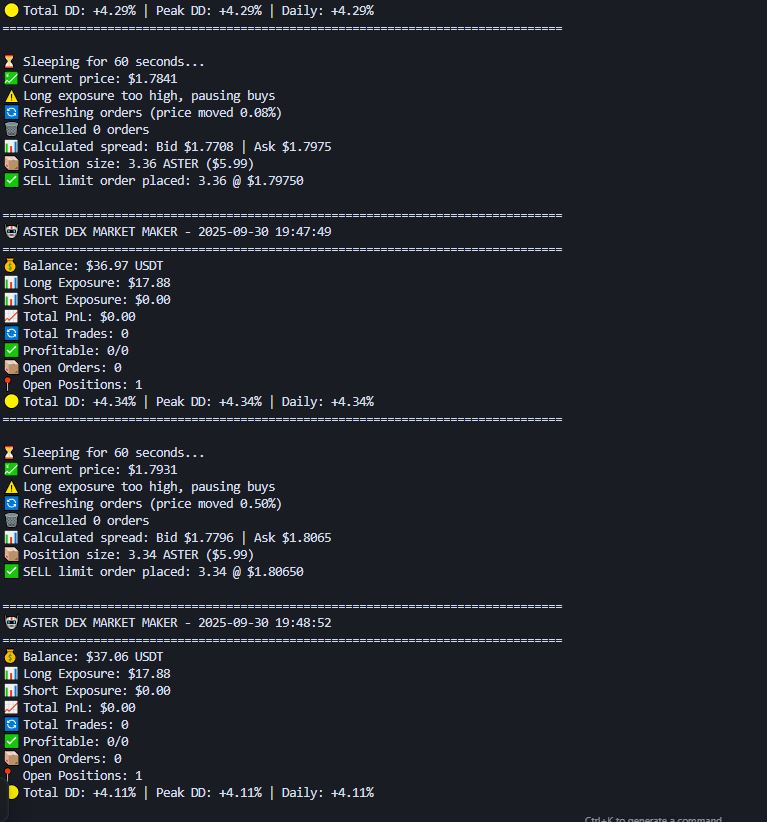Click the money bag icon next to $37.06 balance

11,657
